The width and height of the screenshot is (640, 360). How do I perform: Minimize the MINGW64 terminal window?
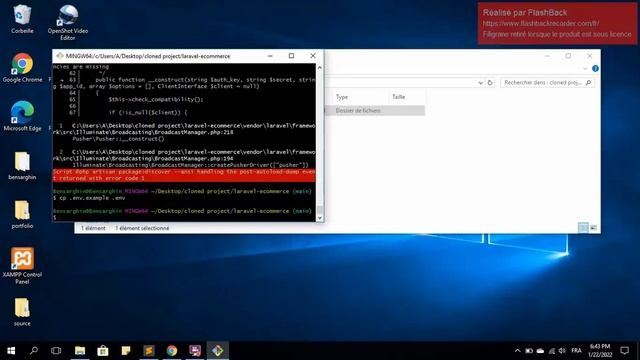[x=270, y=56]
